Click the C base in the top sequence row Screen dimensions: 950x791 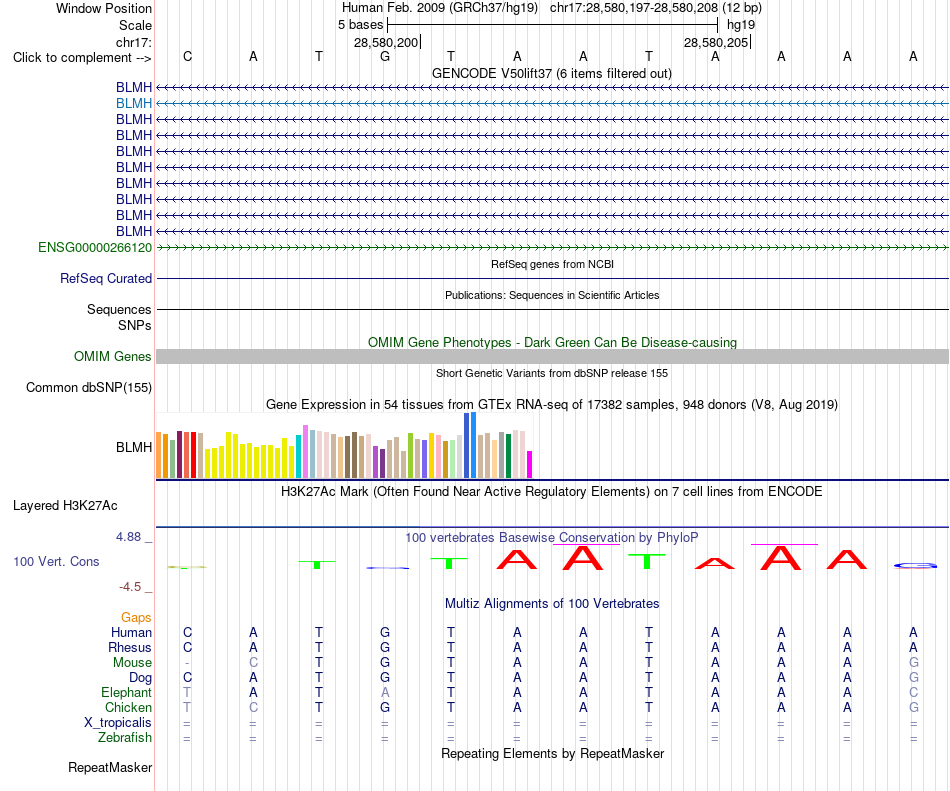pos(187,56)
